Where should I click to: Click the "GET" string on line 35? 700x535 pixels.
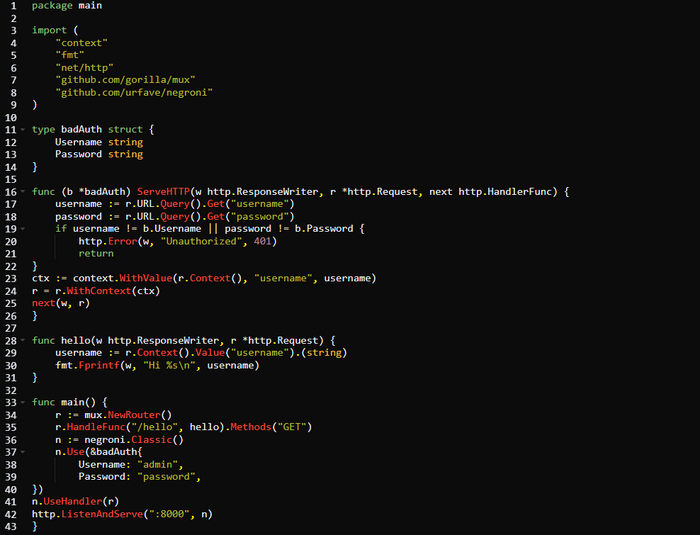point(292,427)
